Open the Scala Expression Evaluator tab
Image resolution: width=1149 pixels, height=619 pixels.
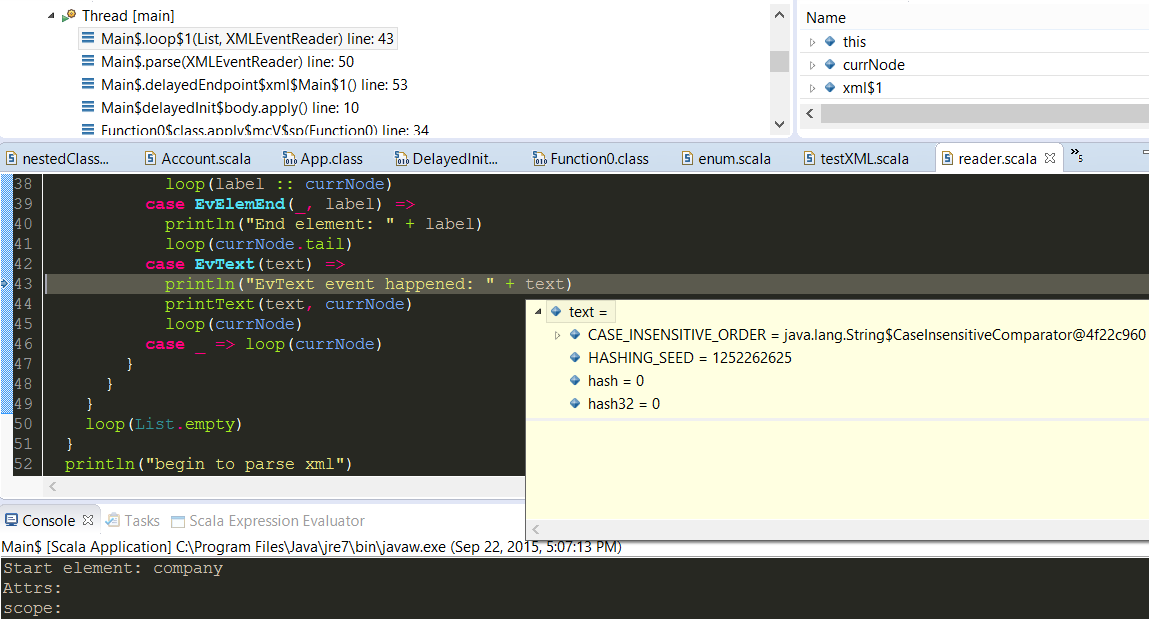[276, 521]
